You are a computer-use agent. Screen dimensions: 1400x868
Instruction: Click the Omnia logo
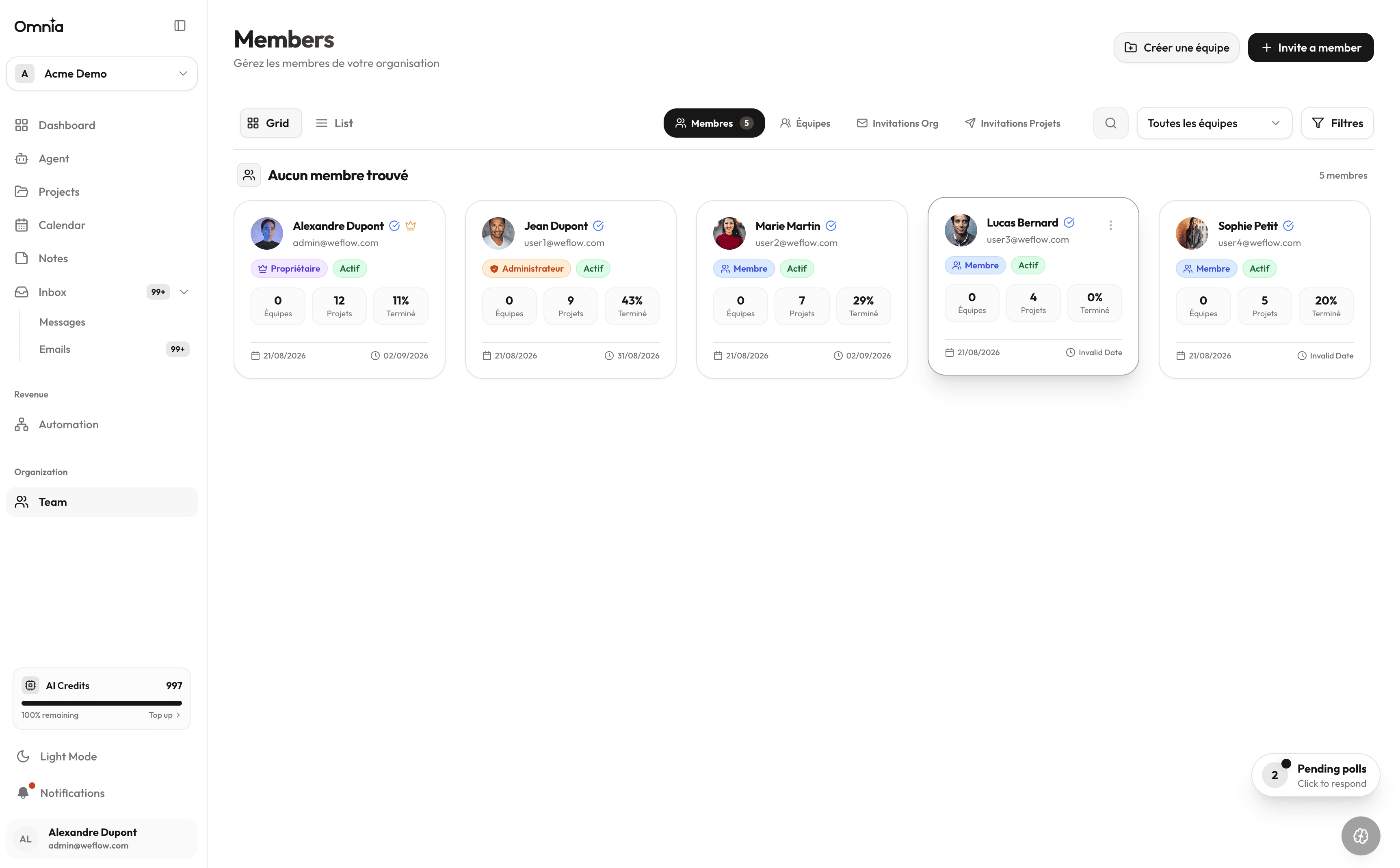[39, 26]
